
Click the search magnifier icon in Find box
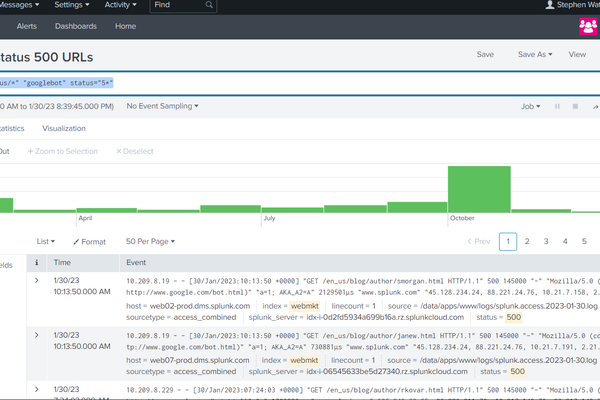(209, 5)
